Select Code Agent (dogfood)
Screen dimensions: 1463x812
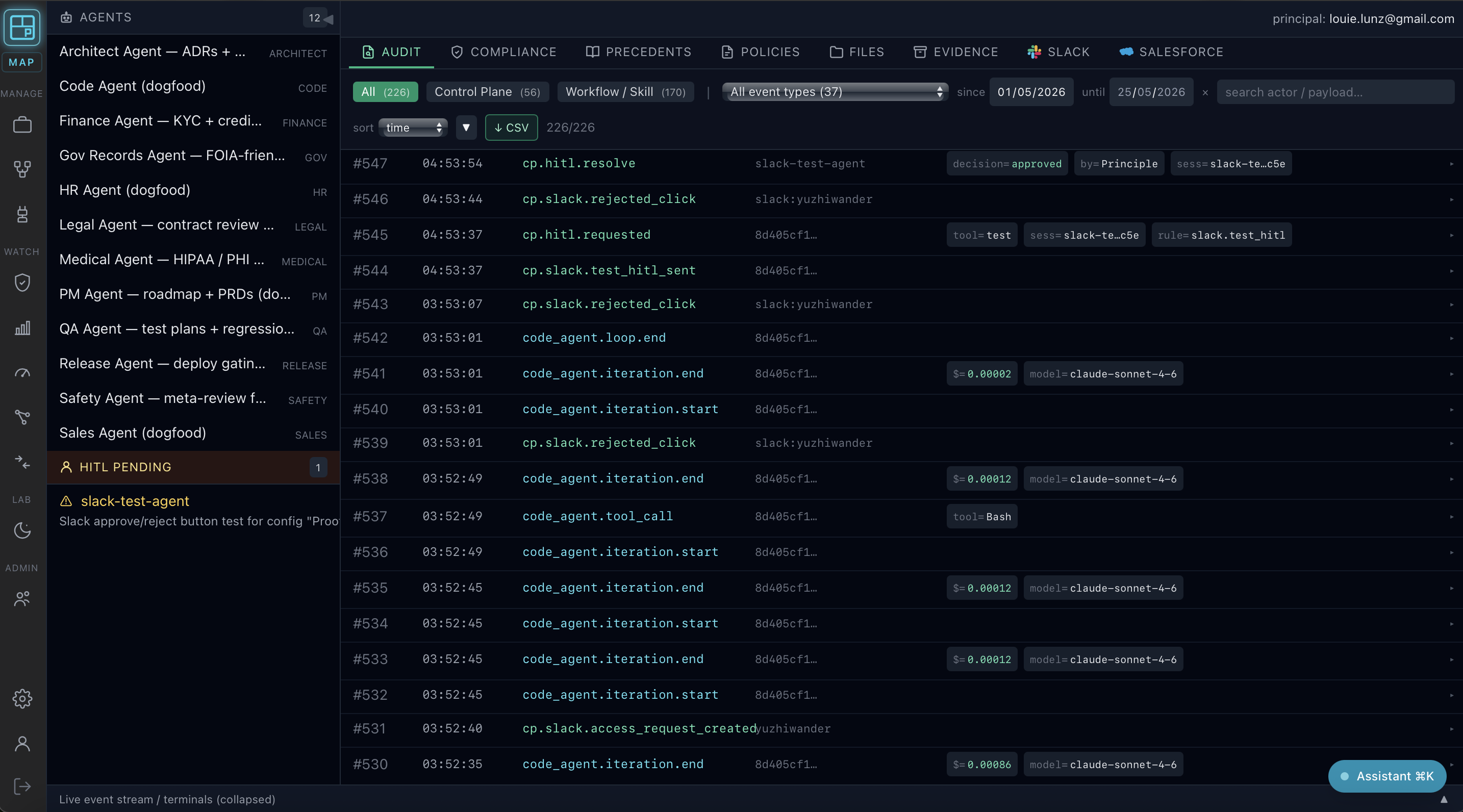[x=193, y=86]
